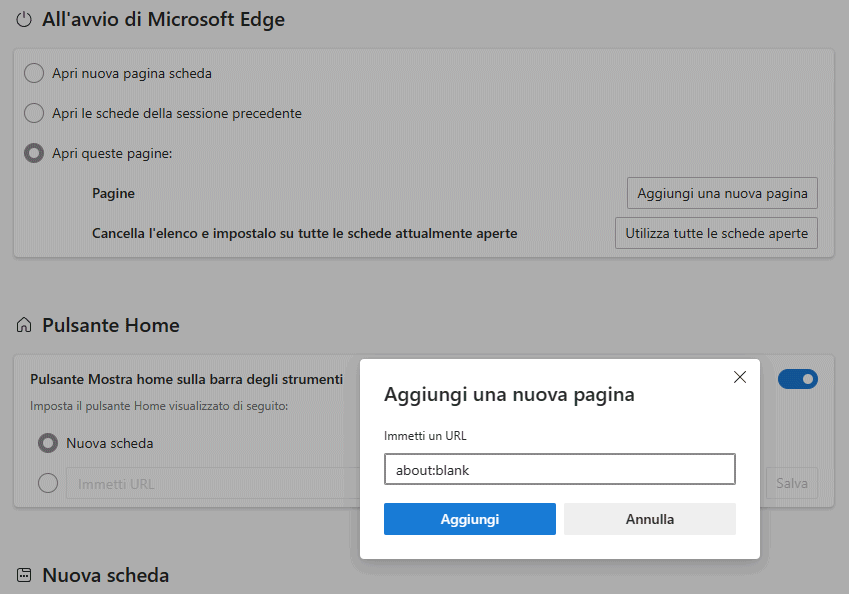Screen dimensions: 849x594
Task: Close the Aggiungi una nuova pagina dialog
Action: tap(740, 377)
